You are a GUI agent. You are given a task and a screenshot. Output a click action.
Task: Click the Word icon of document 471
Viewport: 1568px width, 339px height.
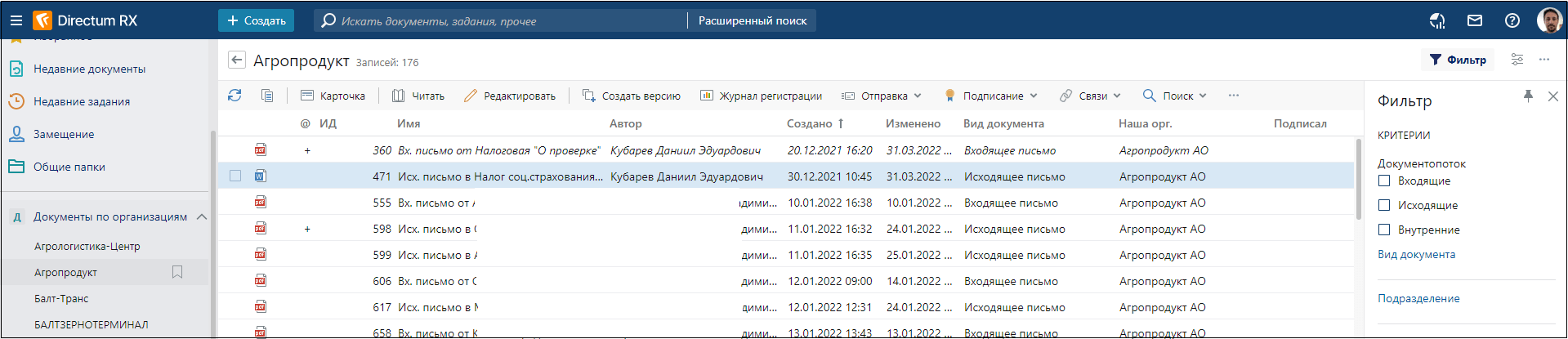click(260, 176)
